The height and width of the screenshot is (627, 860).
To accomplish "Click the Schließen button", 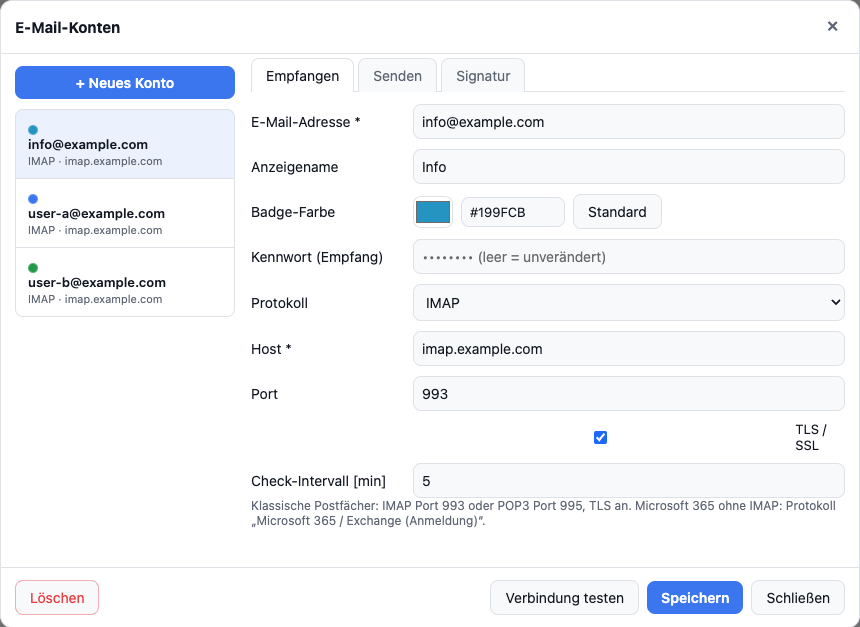I will (x=797, y=598).
